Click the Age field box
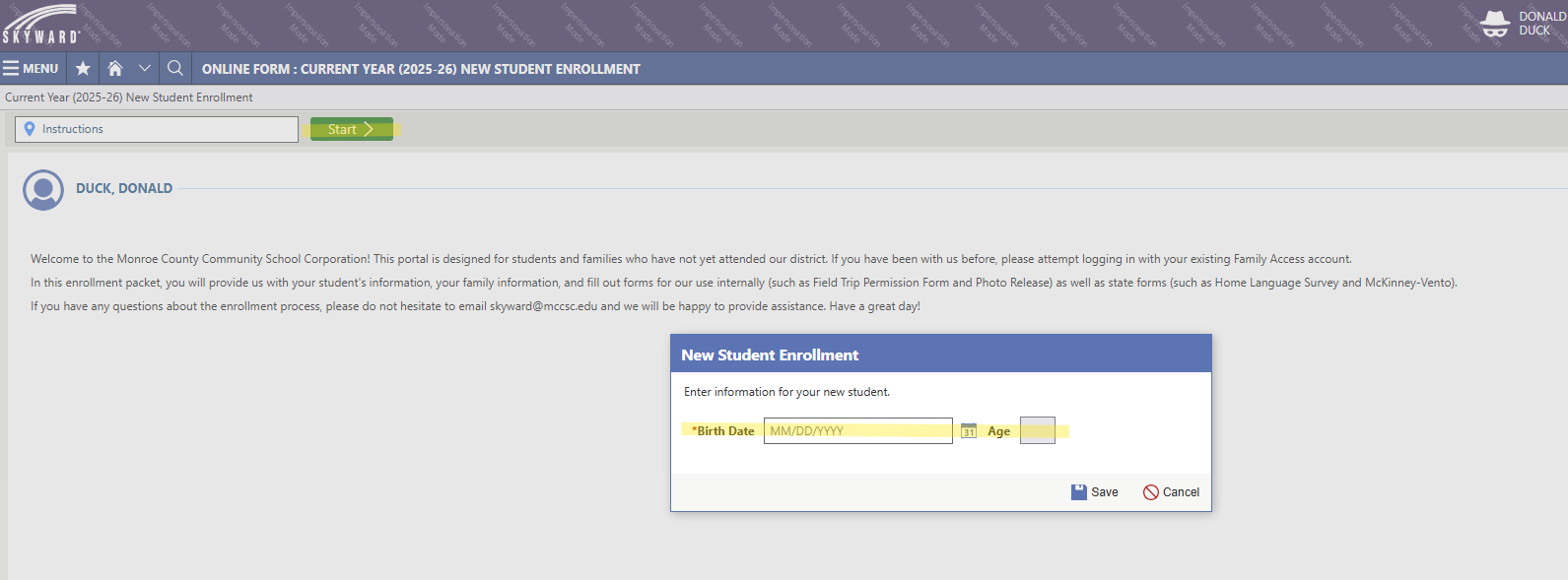The height and width of the screenshot is (580, 1568). click(x=1037, y=431)
